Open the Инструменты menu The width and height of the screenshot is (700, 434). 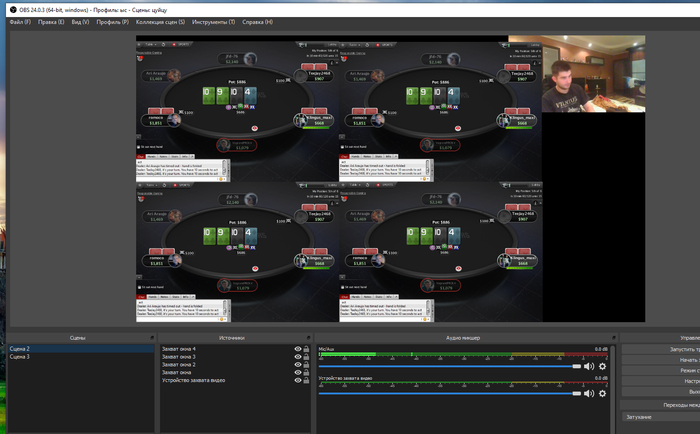pyautogui.click(x=213, y=22)
